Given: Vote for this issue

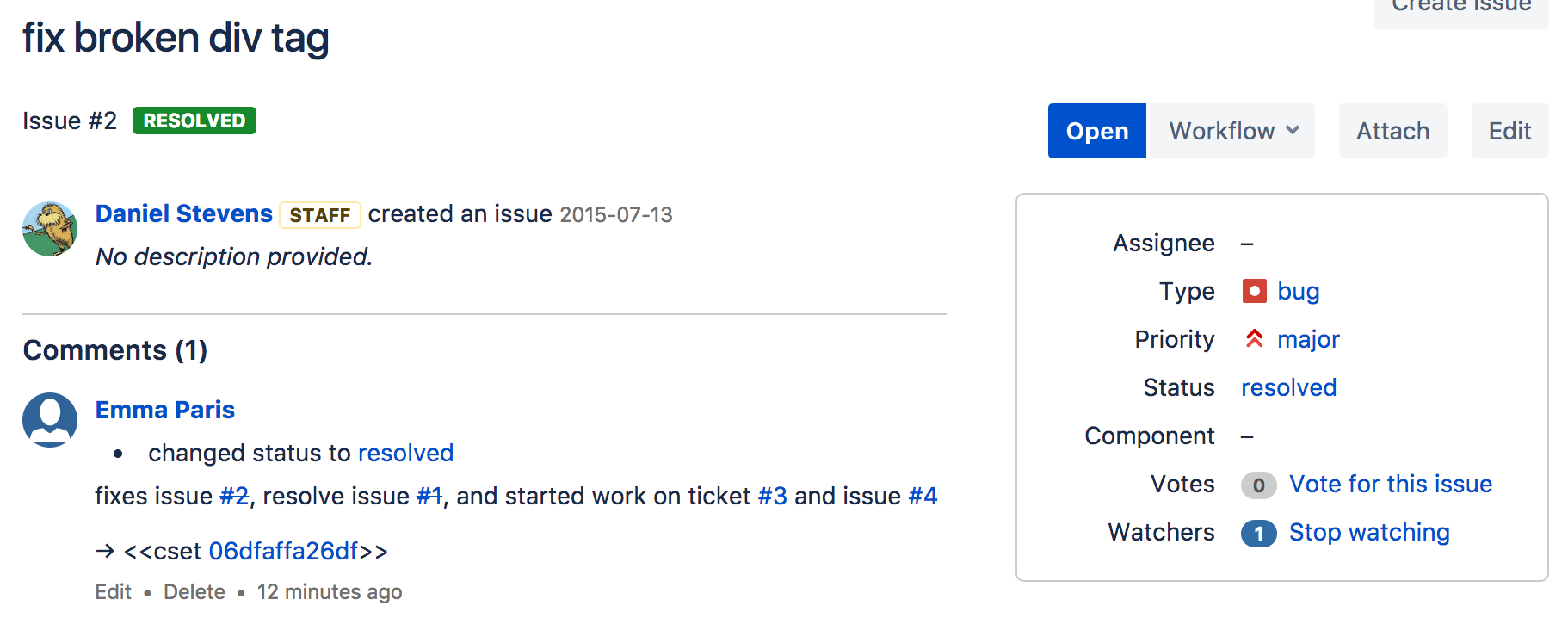Looking at the screenshot, I should [1391, 484].
